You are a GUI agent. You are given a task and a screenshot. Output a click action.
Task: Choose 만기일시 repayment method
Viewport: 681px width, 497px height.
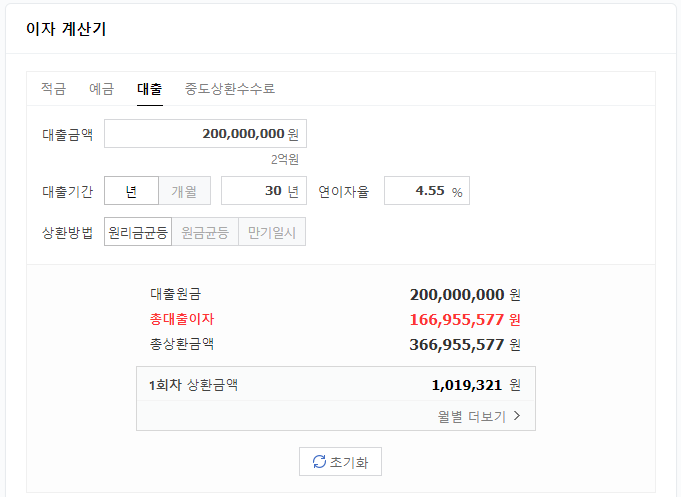[x=272, y=232]
